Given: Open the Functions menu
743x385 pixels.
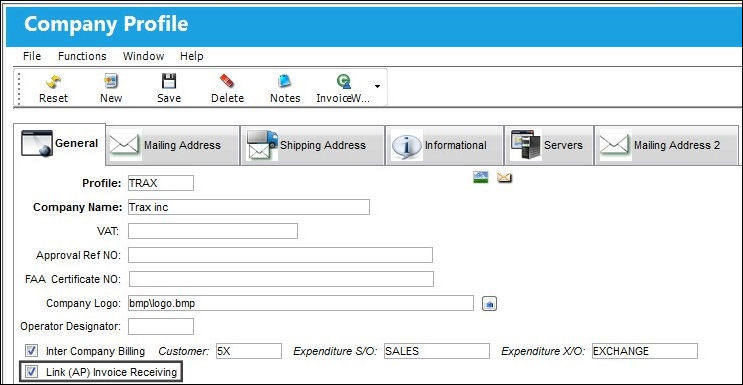Looking at the screenshot, I should tap(82, 56).
